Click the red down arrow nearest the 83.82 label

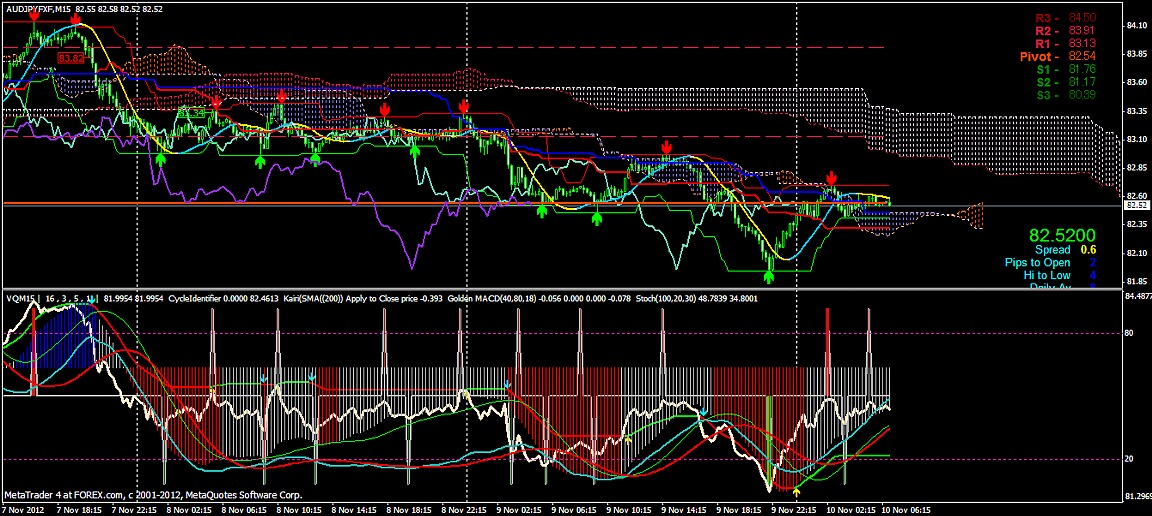[76, 18]
